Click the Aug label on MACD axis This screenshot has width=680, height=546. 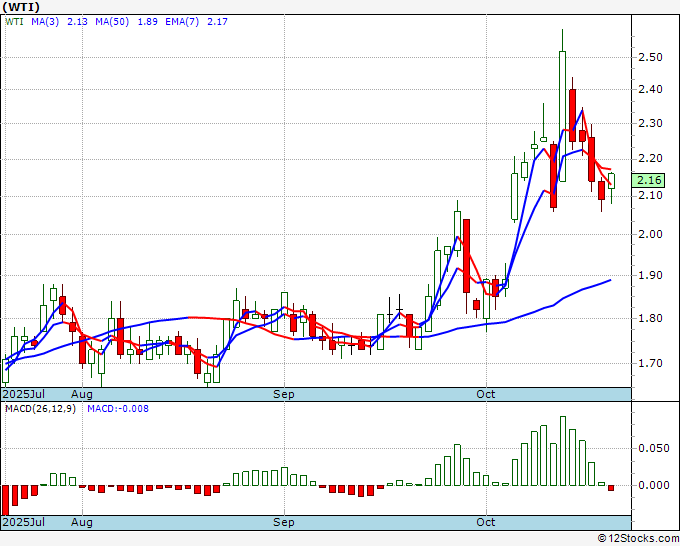pos(82,522)
